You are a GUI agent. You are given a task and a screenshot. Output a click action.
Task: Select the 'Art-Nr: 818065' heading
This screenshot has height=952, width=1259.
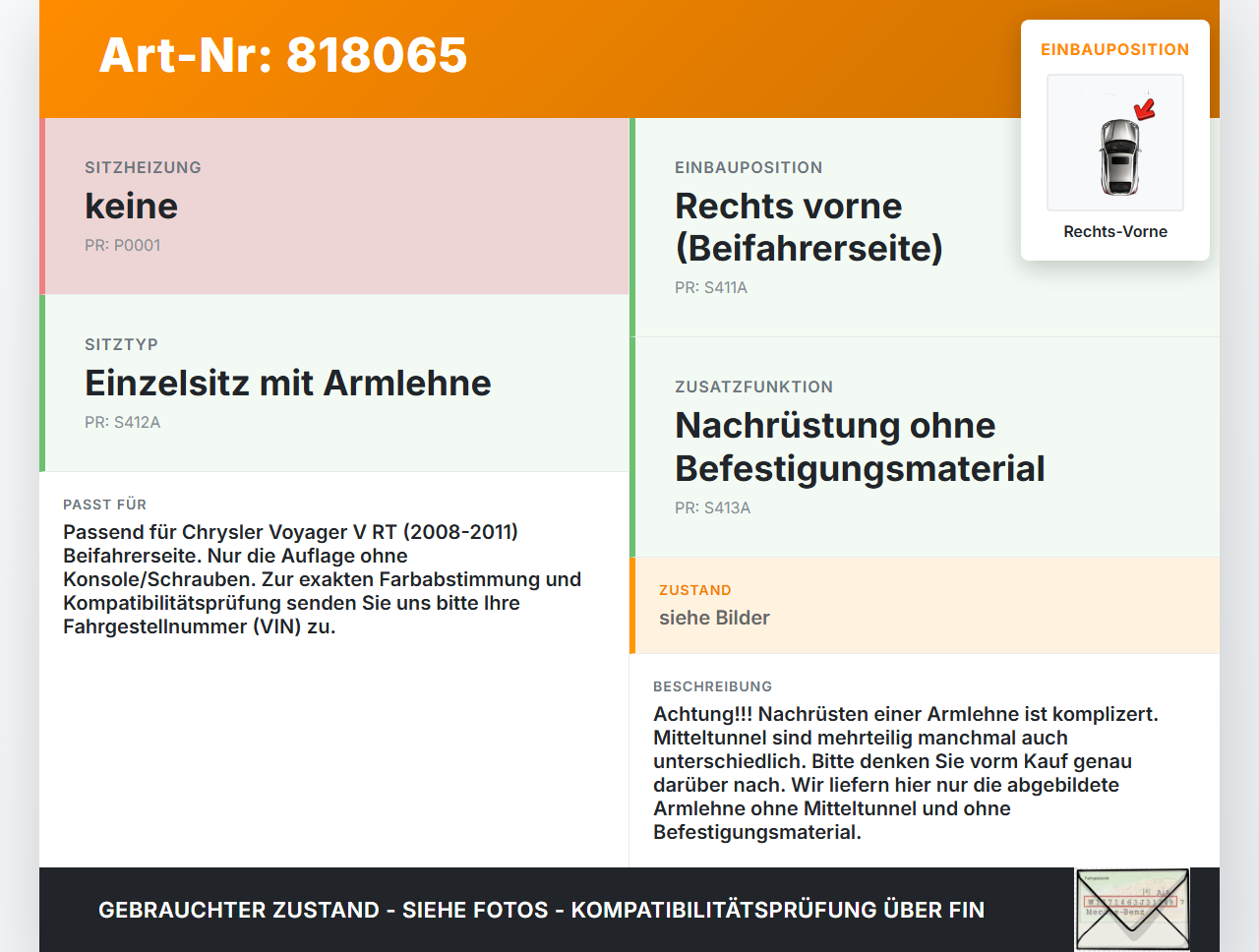[x=283, y=55]
